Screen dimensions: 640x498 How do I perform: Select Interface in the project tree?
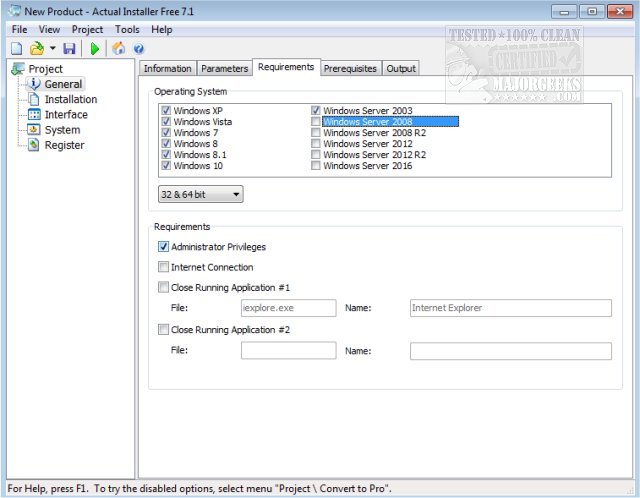tap(66, 114)
